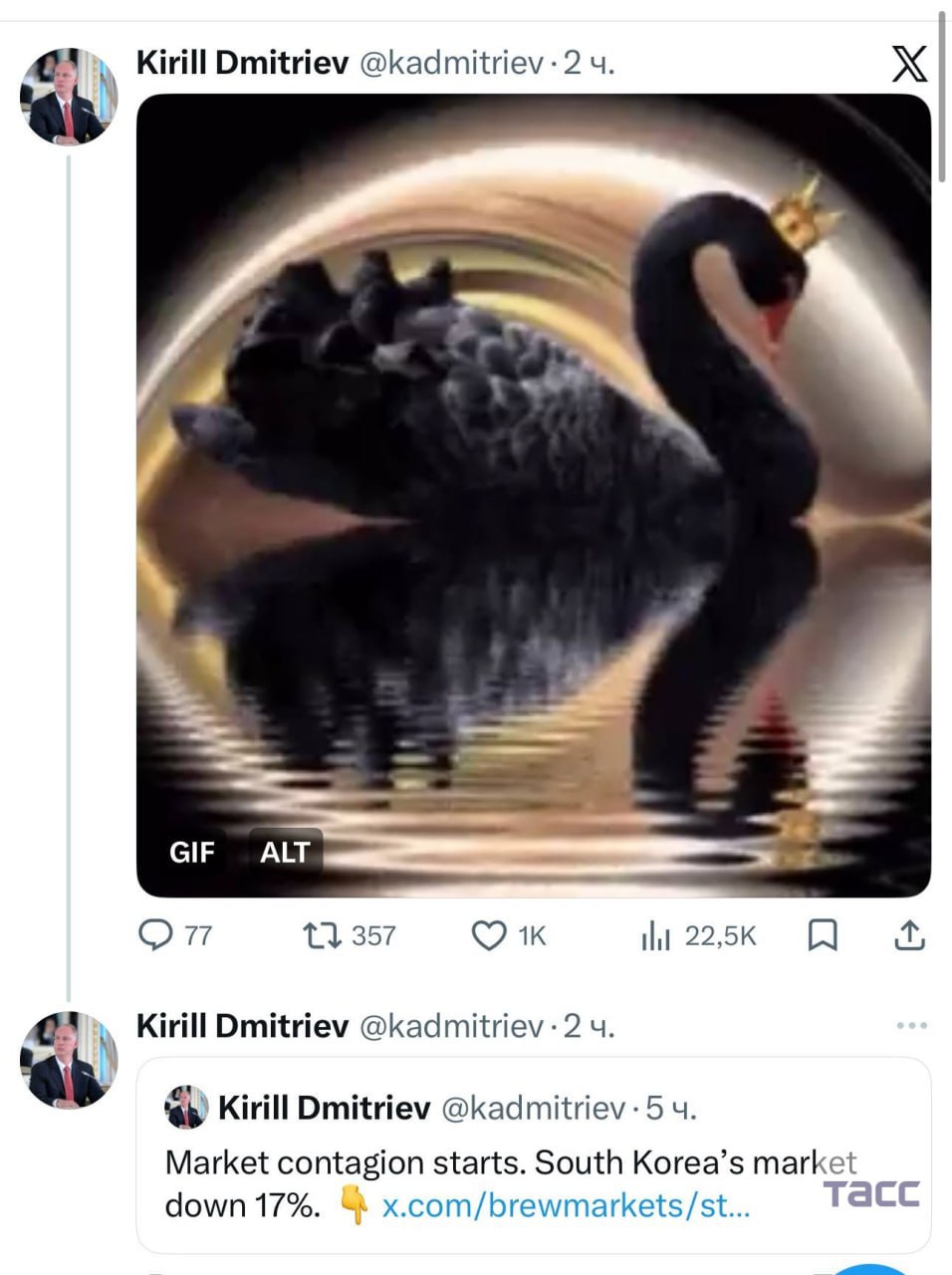Click the profile avatar of the second tweet
Viewport: 952px width, 1275px height.
[x=68, y=1059]
